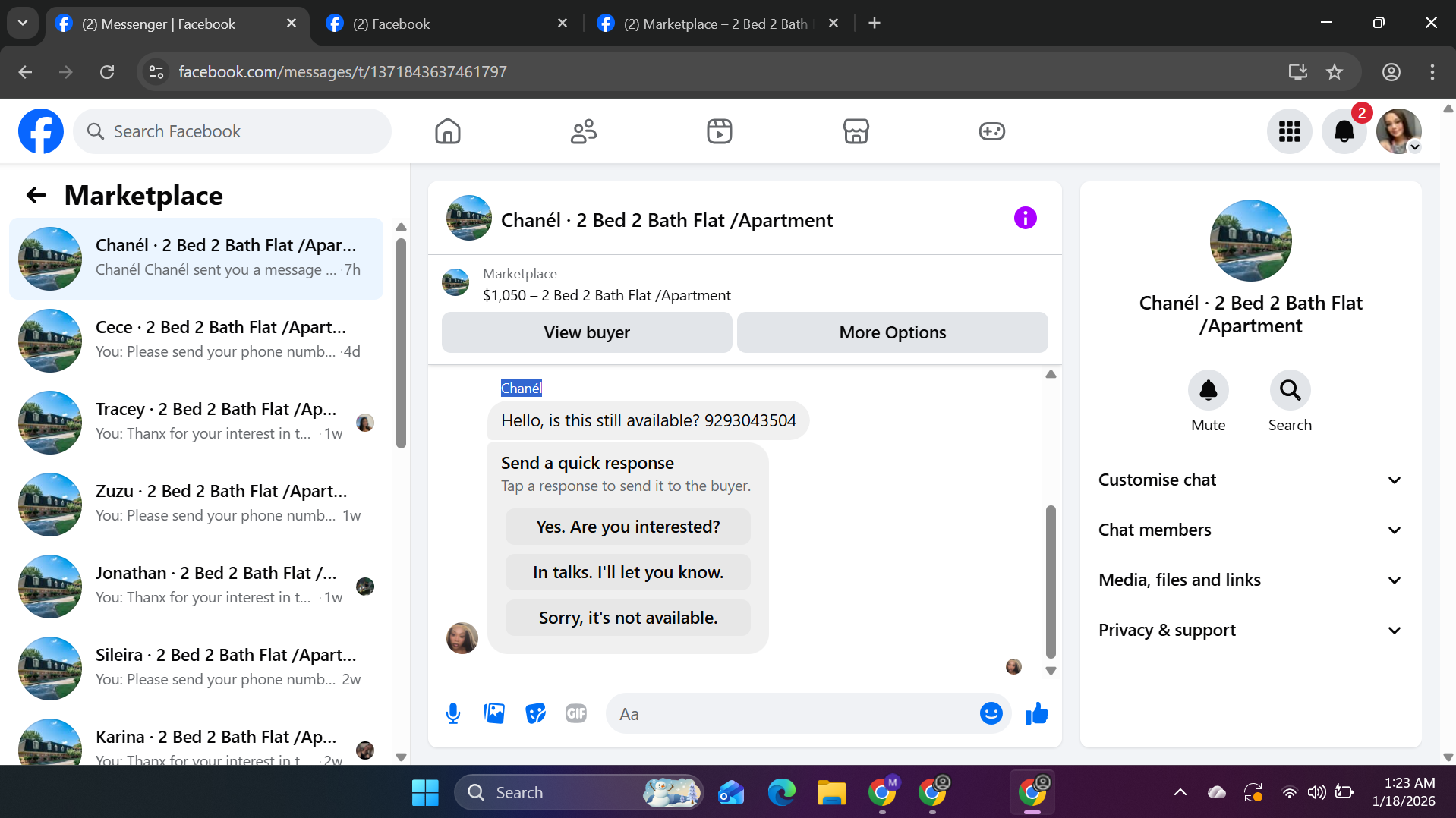This screenshot has height=818, width=1456.
Task: Expand Customise chat section
Action: tap(1250, 480)
